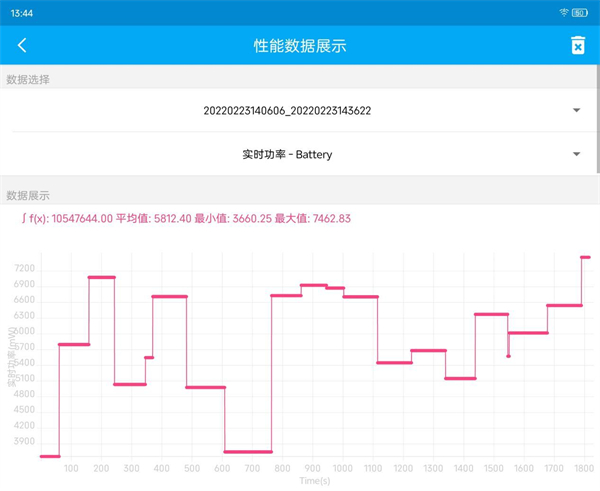Tap the 性能数据展示 page title
This screenshot has width=600, height=491.
[300, 45]
